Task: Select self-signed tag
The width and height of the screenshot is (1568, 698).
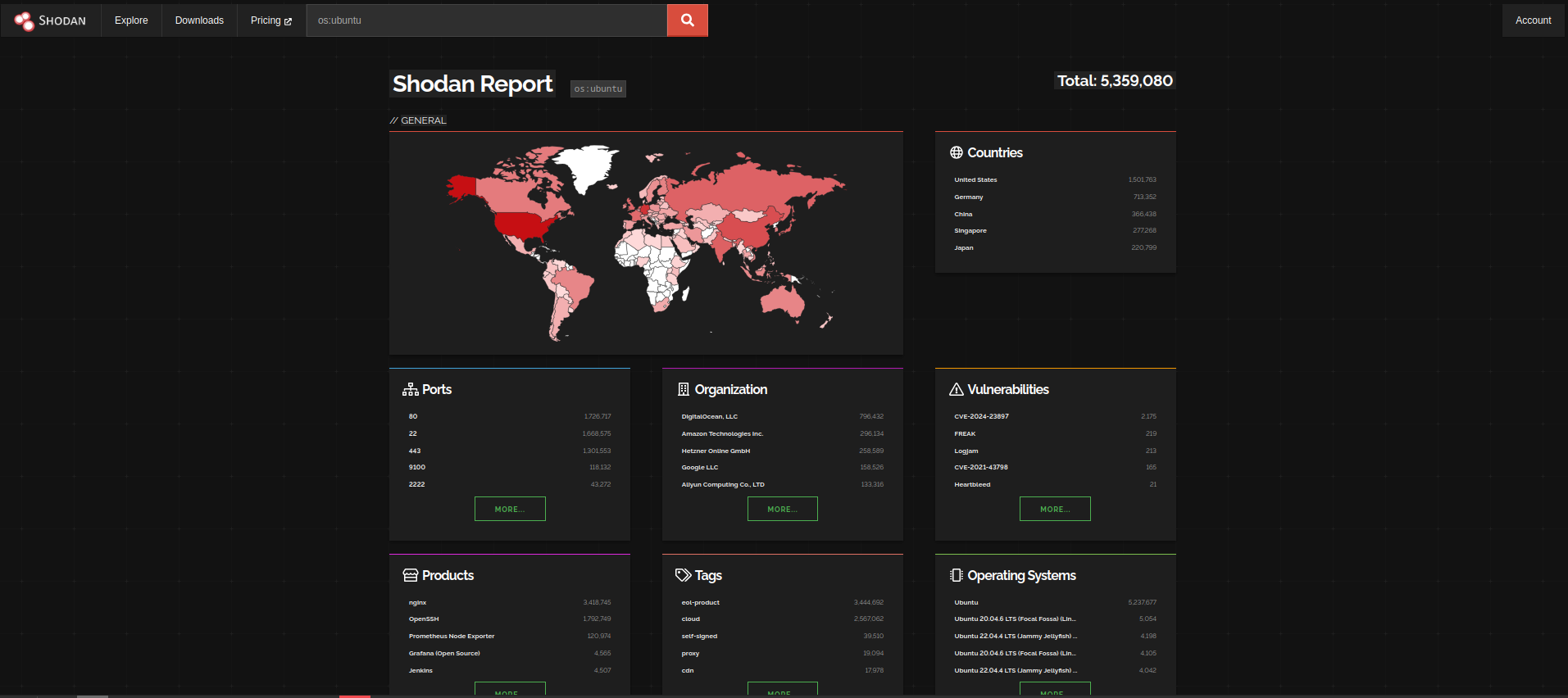Action: coord(783,636)
